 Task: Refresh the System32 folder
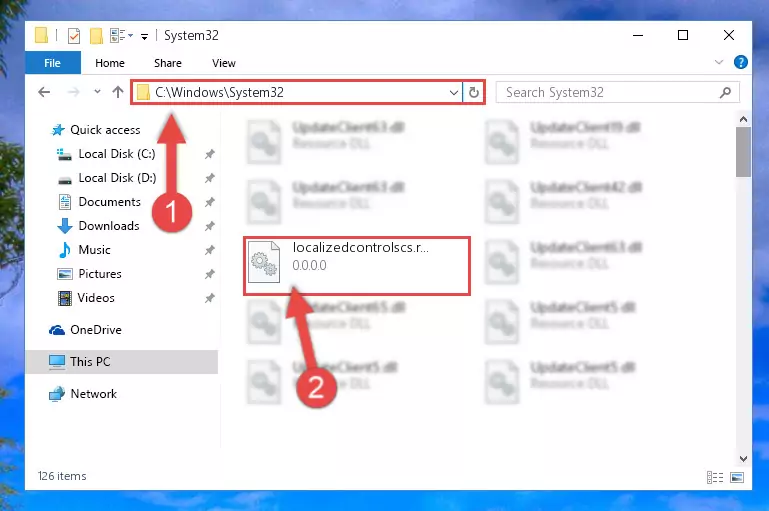point(473,92)
